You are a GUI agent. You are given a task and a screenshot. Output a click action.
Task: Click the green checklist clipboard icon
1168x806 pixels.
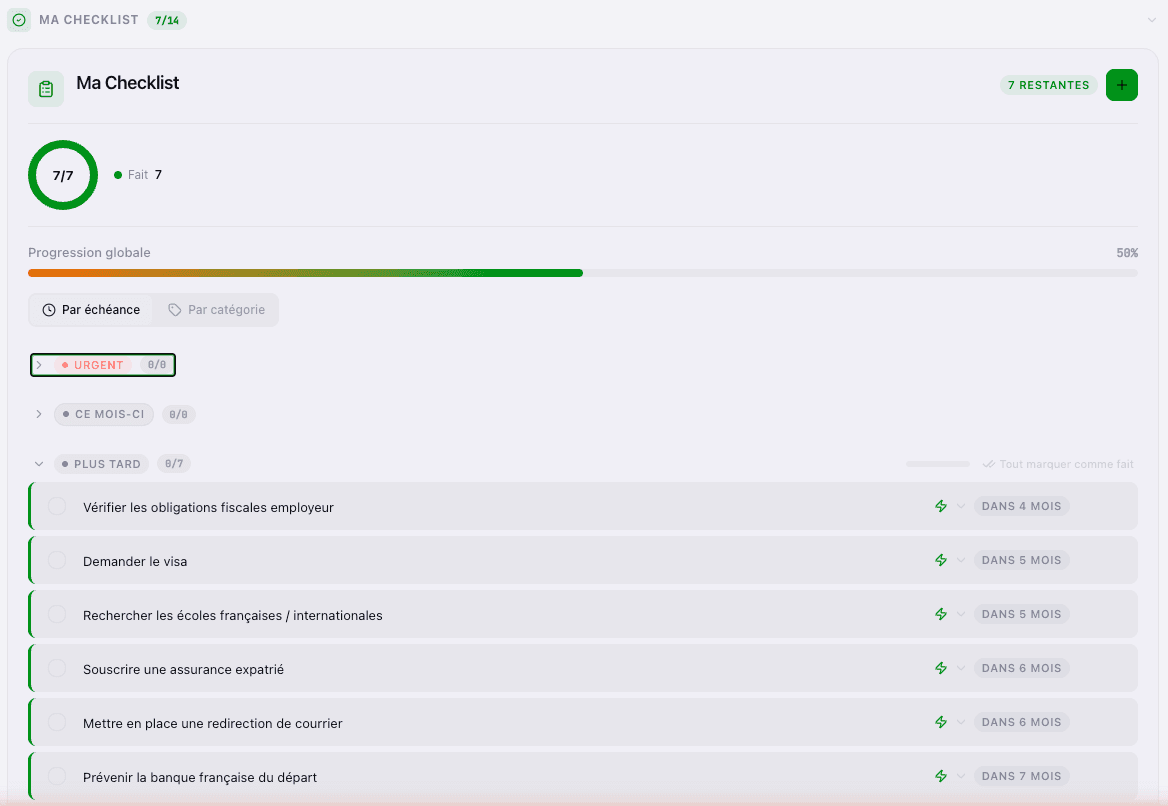coord(46,88)
